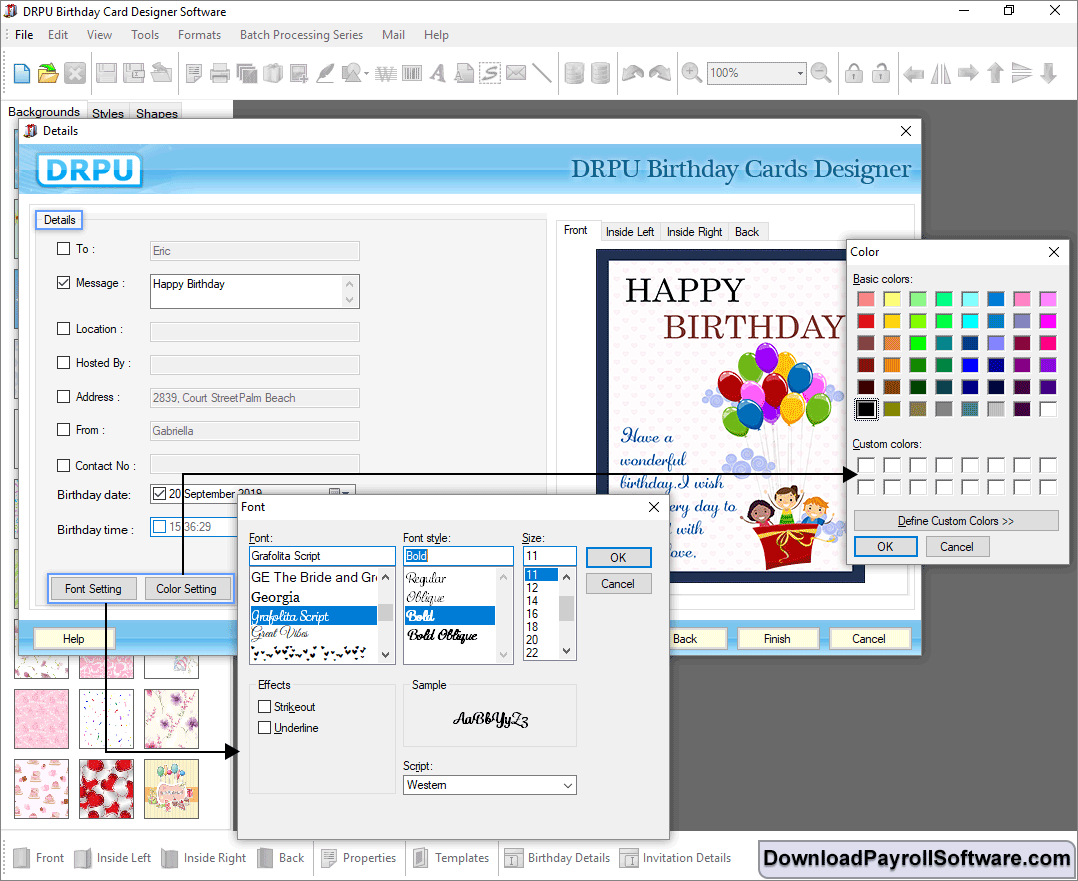Click the left arrow align icon
1078x881 pixels.
913,73
